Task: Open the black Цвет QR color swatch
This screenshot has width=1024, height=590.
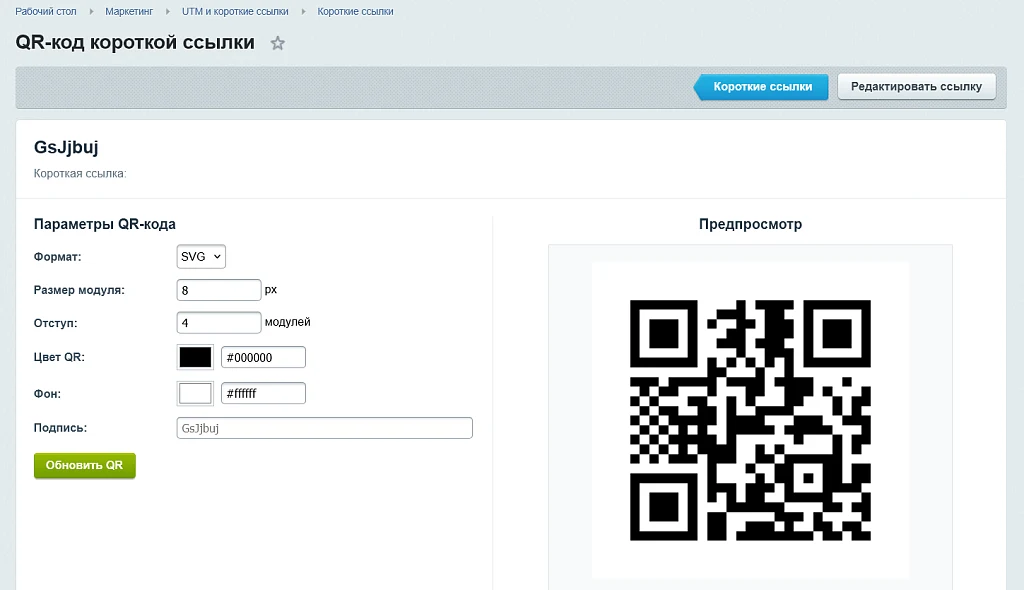Action: pos(195,357)
